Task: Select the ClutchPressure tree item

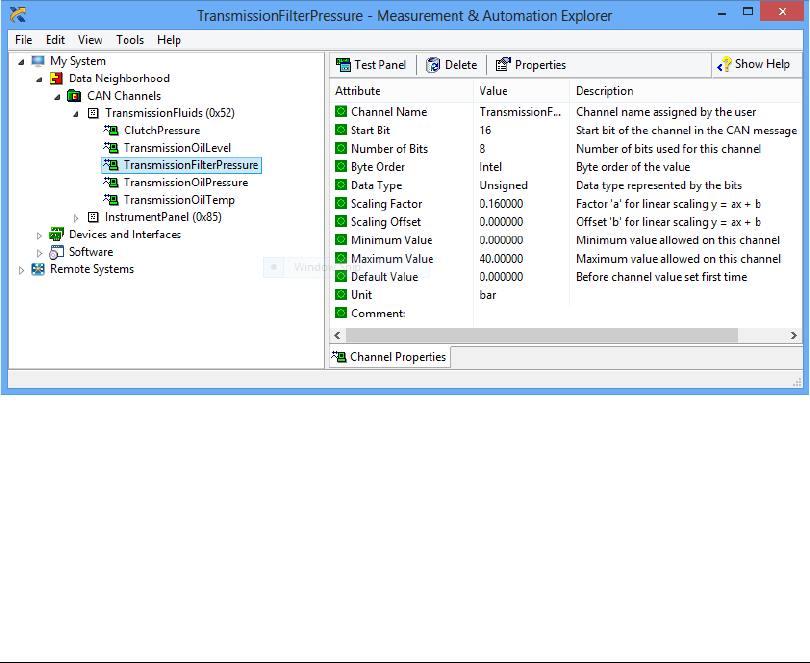Action: (x=162, y=130)
